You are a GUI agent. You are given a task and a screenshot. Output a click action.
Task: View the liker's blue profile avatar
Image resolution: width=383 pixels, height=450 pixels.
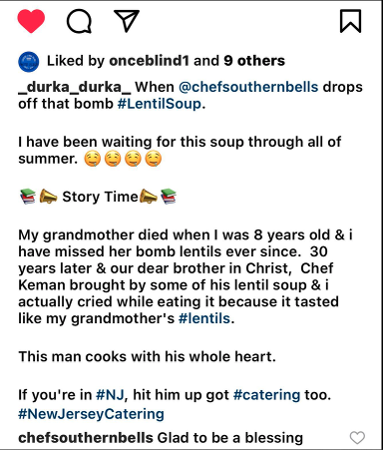point(28,62)
